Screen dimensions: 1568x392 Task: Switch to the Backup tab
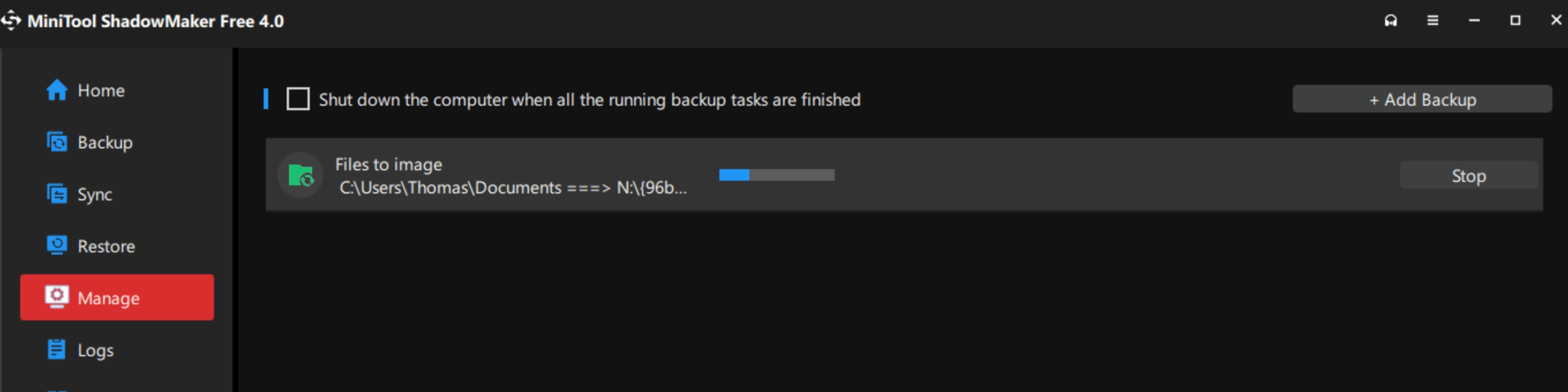pos(104,143)
